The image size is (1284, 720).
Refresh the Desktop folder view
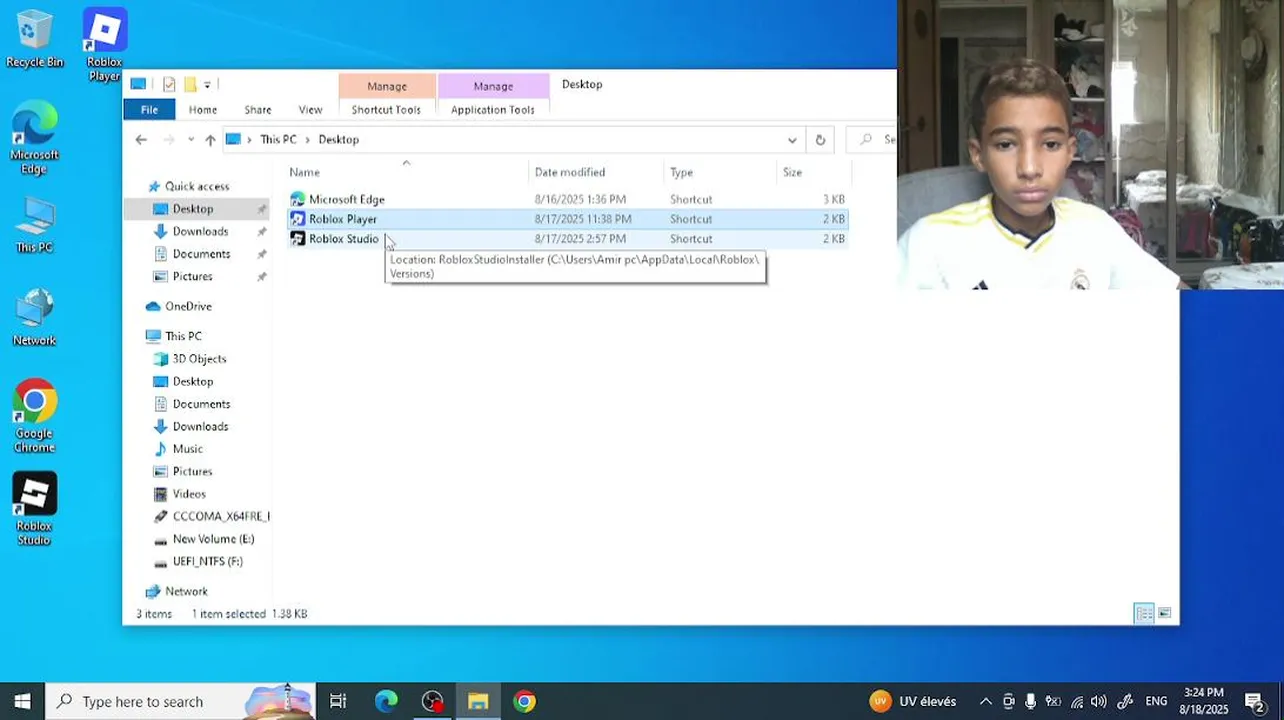pos(820,140)
